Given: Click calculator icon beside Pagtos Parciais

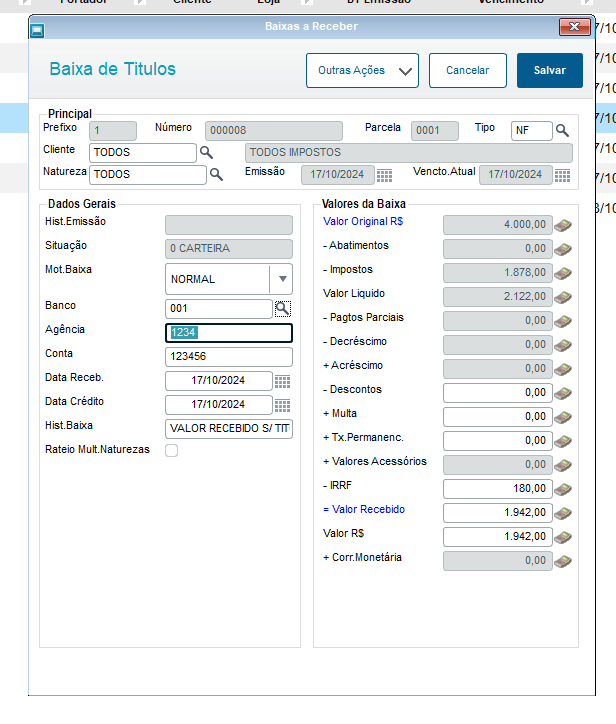Looking at the screenshot, I should pos(563,321).
